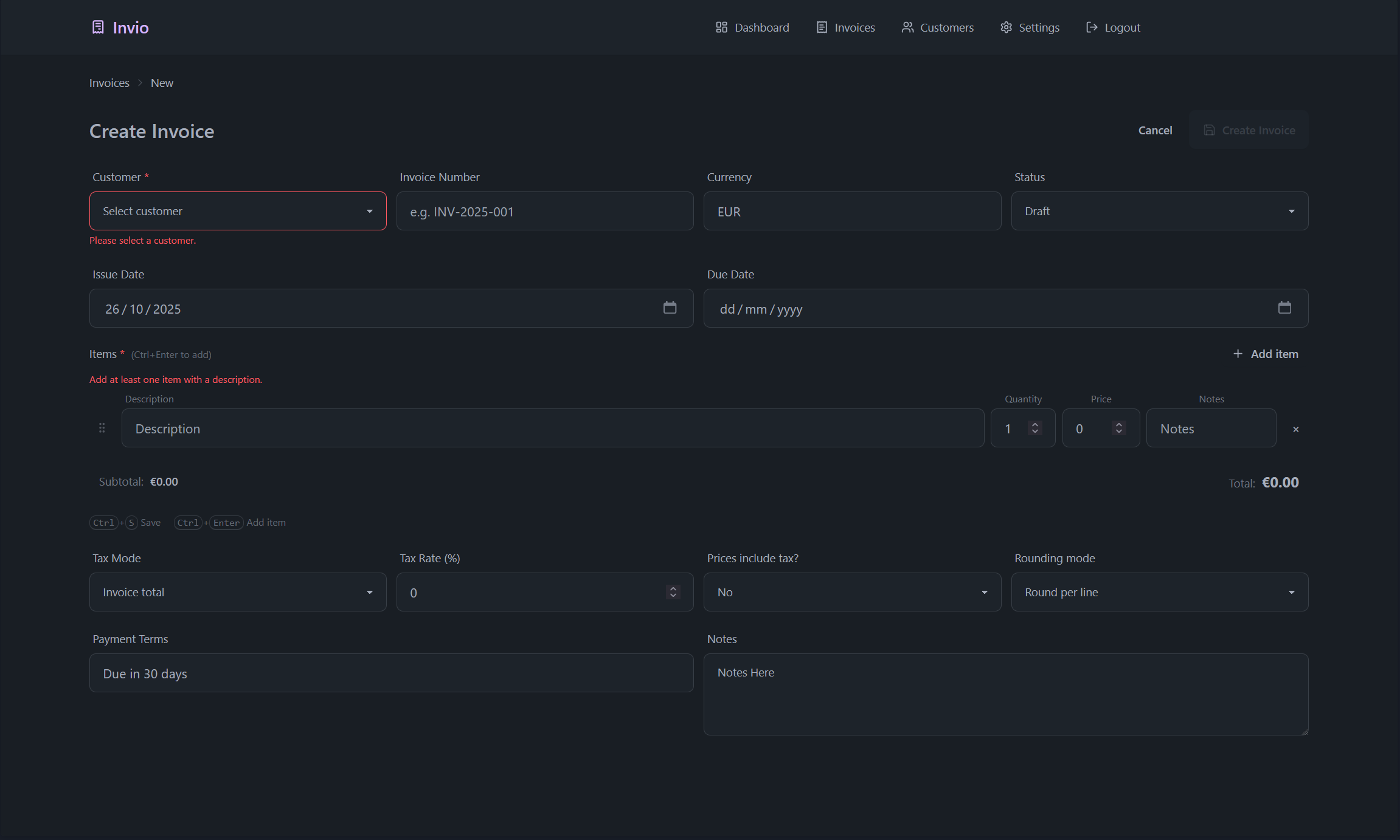The height and width of the screenshot is (840, 1400).
Task: Change the Status from Draft
Action: (1159, 211)
